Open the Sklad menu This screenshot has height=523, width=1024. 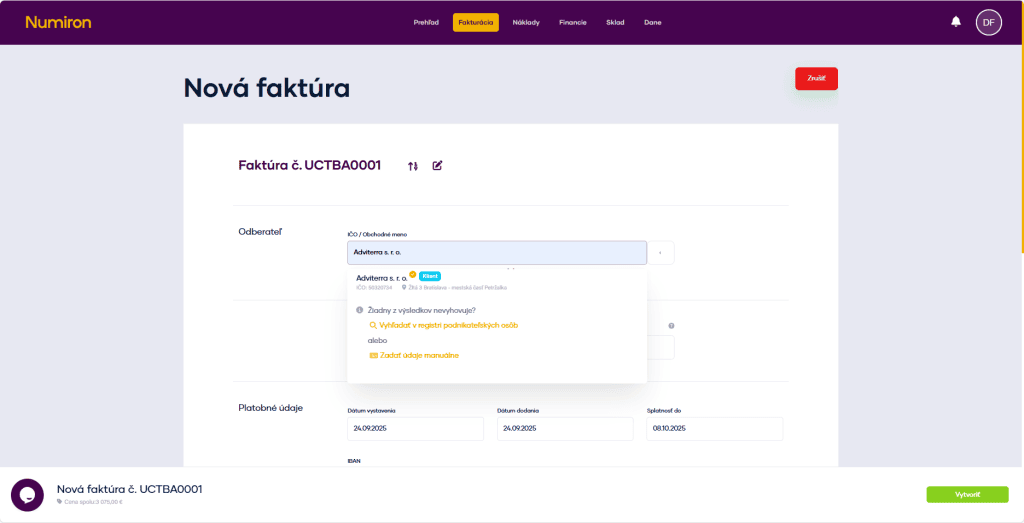(x=615, y=22)
